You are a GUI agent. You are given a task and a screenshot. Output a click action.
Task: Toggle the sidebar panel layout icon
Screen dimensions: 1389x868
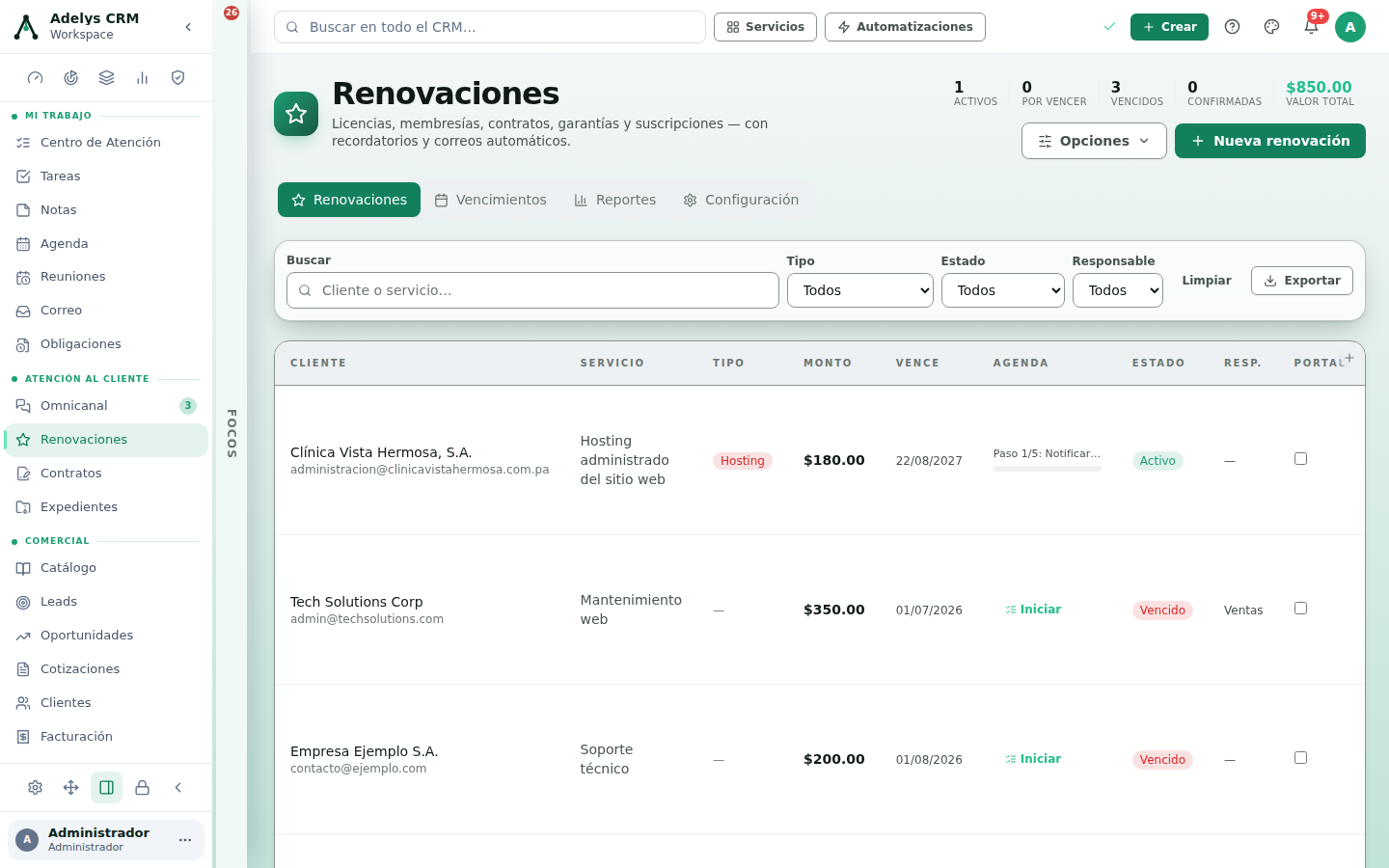tap(107, 788)
